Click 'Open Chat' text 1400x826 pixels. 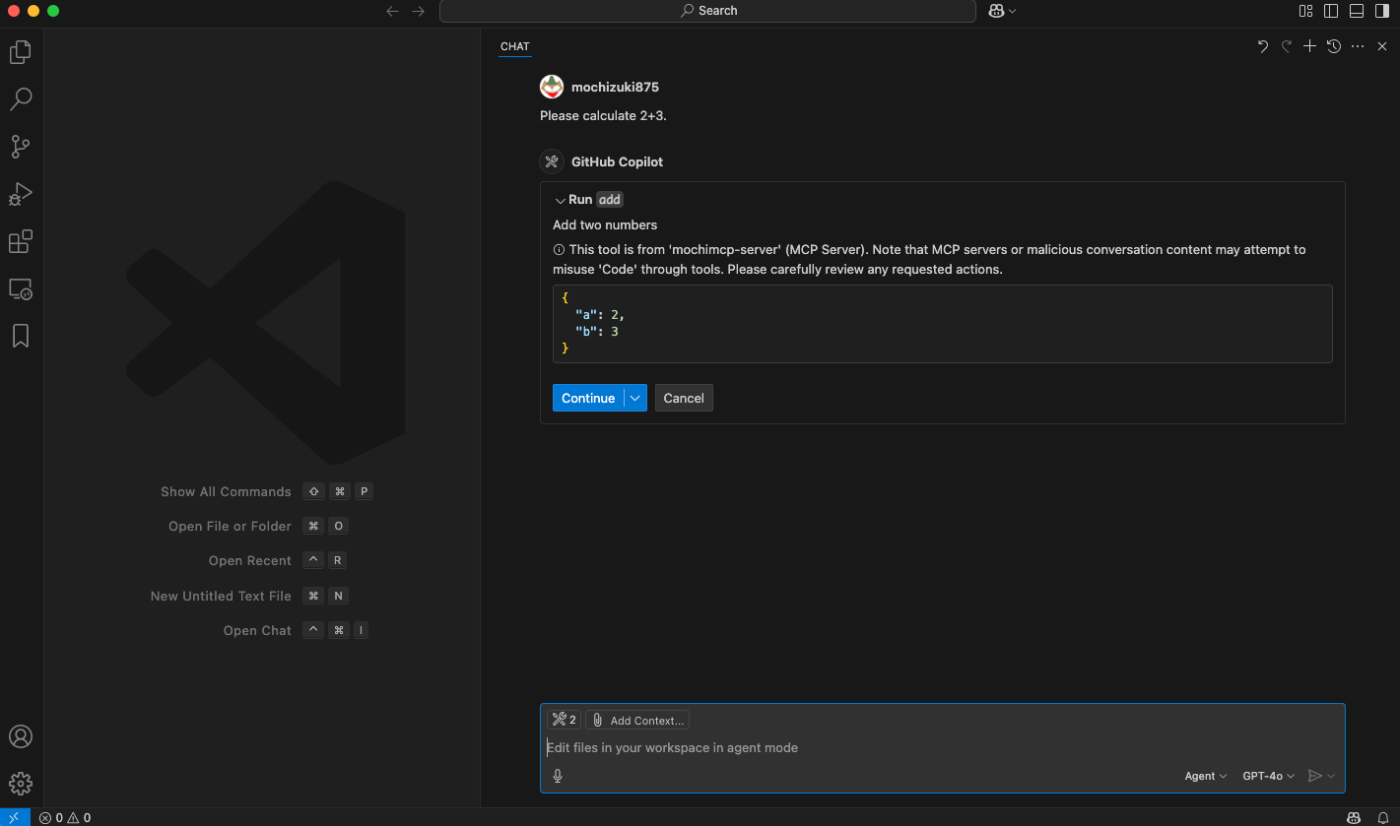(x=257, y=631)
